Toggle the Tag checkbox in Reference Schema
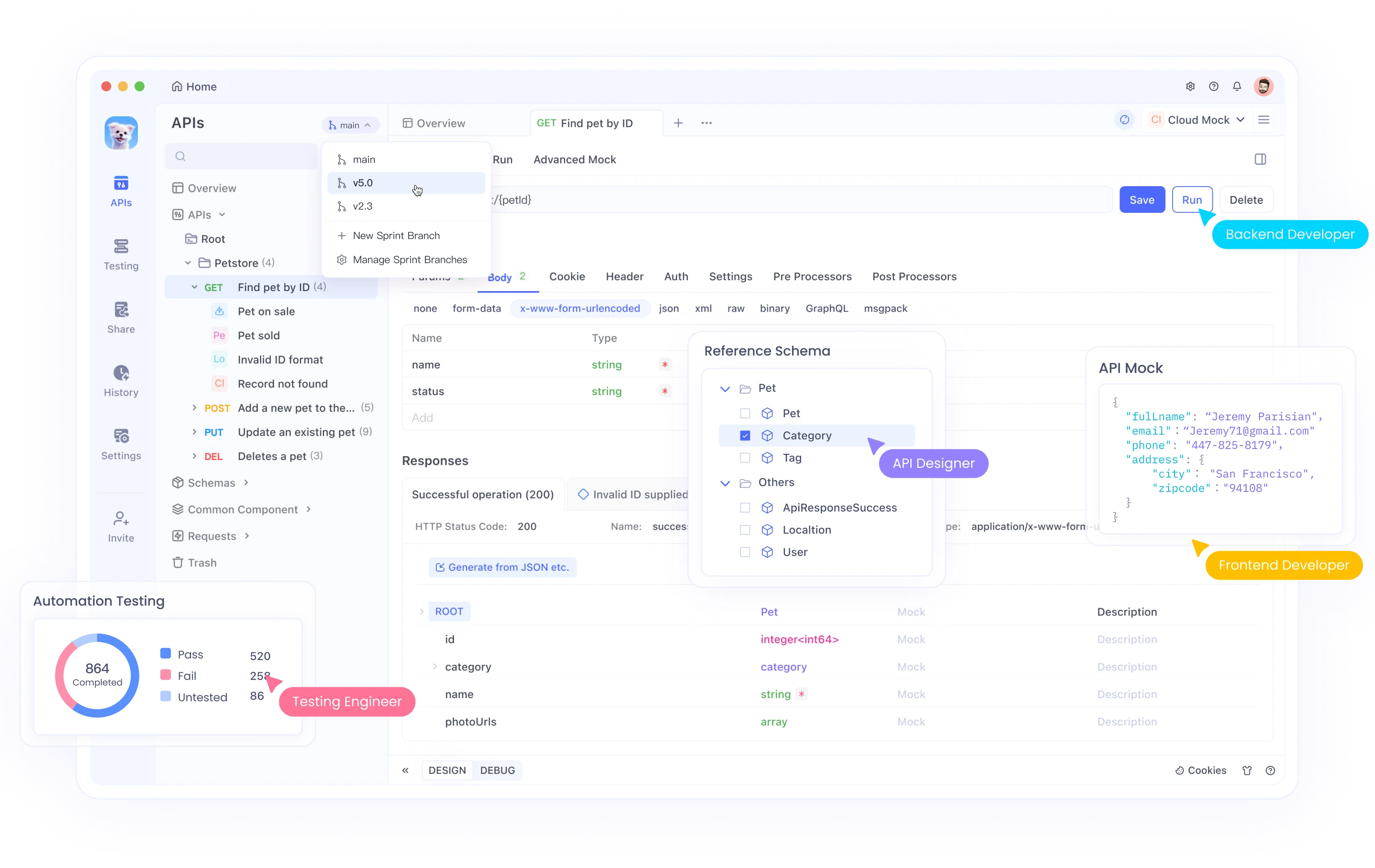The height and width of the screenshot is (868, 1375). point(744,458)
